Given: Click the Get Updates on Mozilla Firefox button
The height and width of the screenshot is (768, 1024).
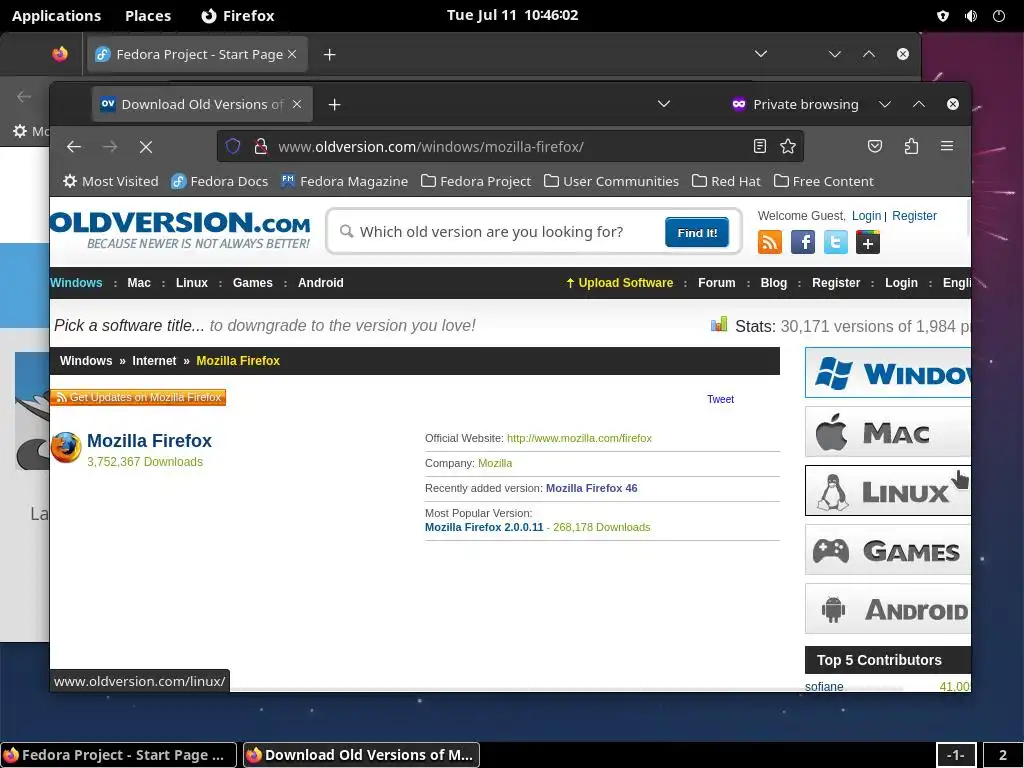Looking at the screenshot, I should [x=138, y=397].
